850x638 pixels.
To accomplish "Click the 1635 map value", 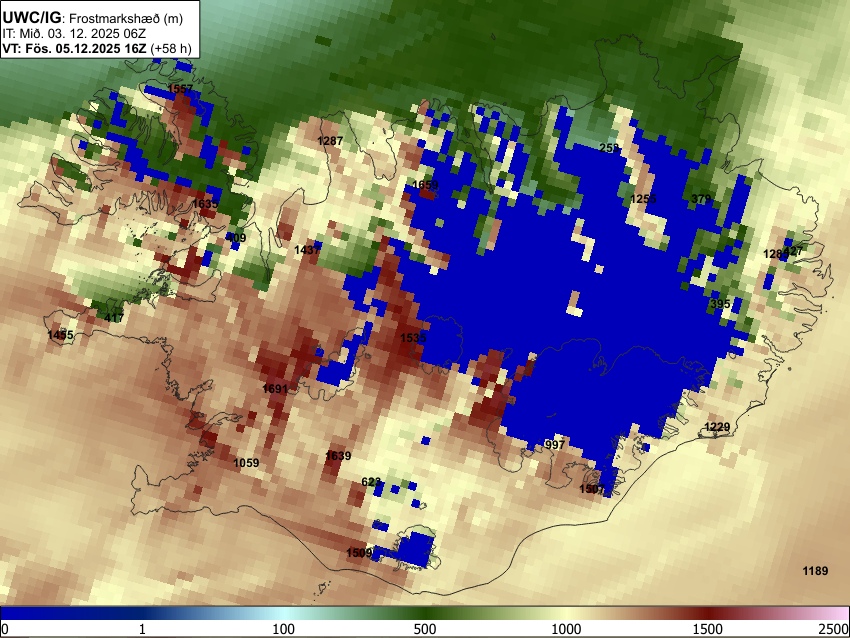I will [205, 204].
